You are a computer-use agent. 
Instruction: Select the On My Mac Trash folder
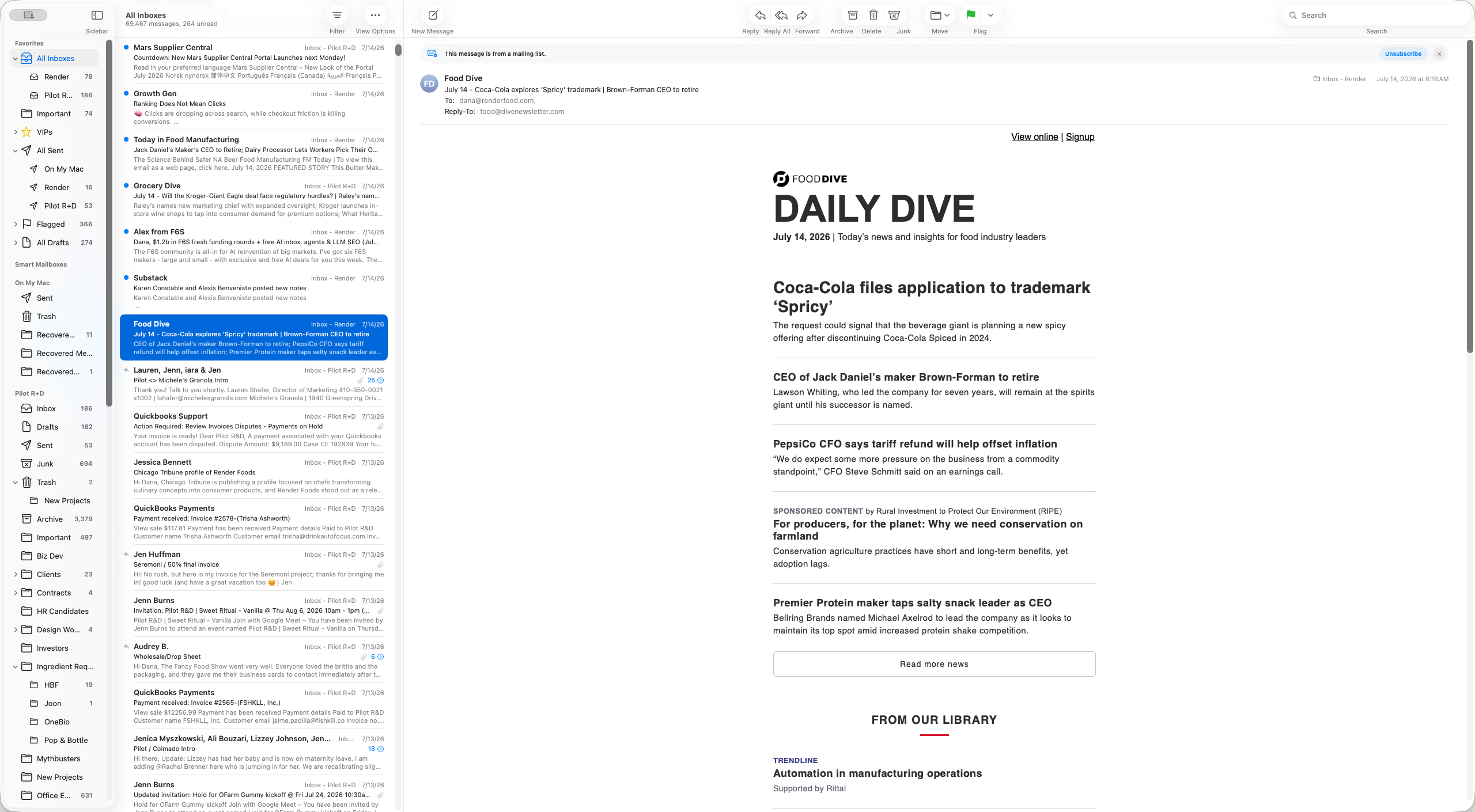pos(55,316)
